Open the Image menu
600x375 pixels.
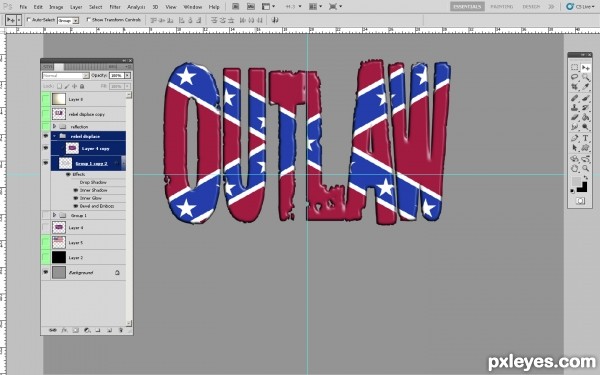56,7
